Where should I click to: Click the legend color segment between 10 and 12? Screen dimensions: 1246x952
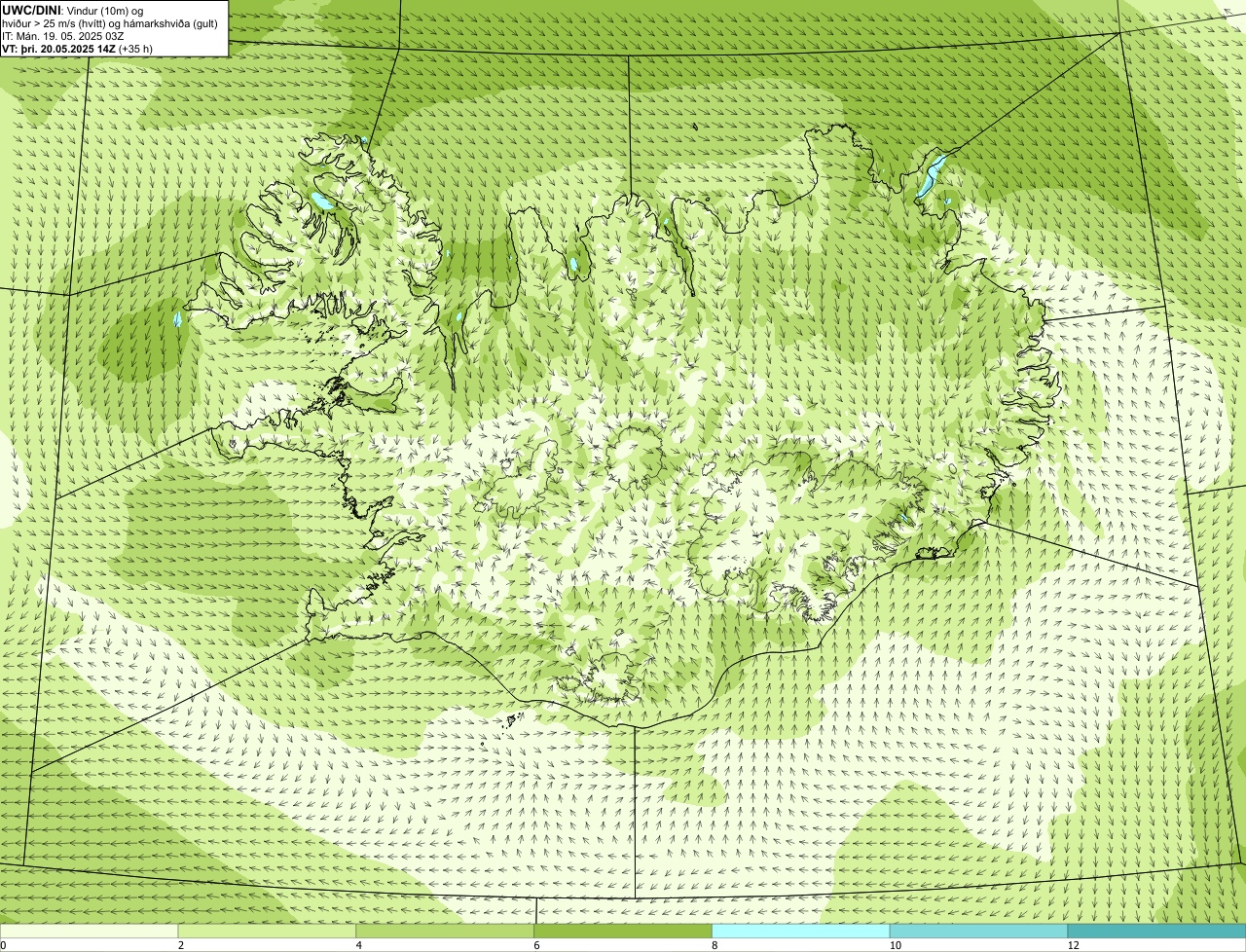(979, 931)
